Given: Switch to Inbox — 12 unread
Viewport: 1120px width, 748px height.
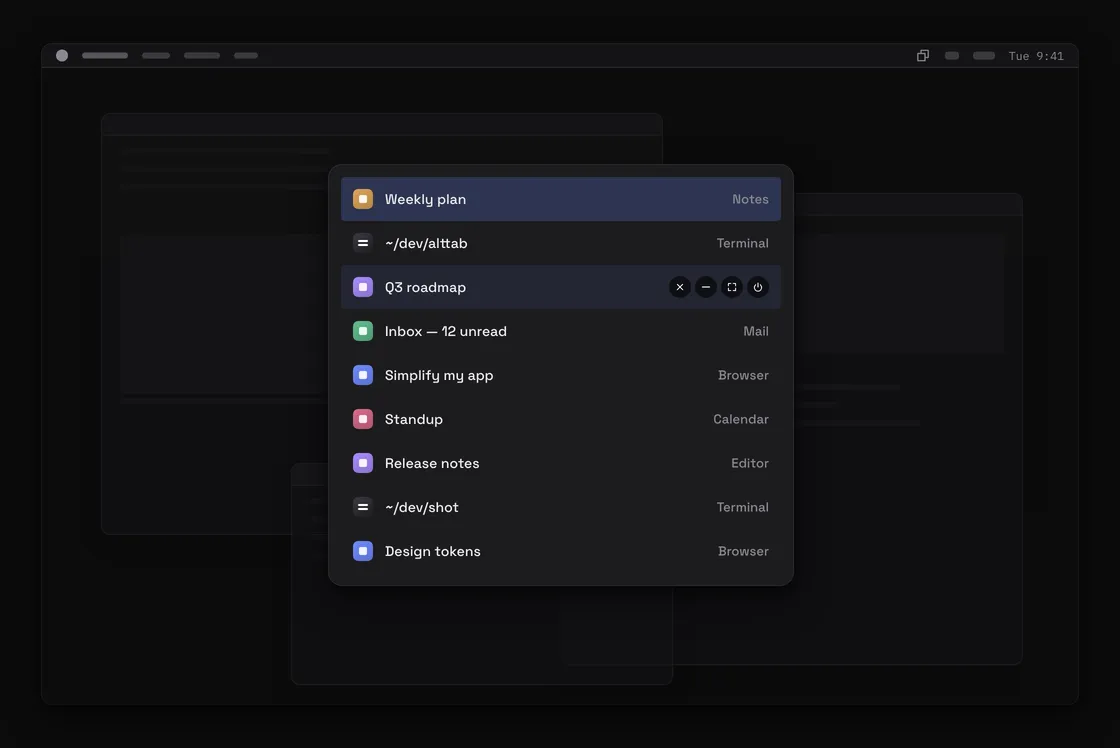Looking at the screenshot, I should pyautogui.click(x=561, y=331).
